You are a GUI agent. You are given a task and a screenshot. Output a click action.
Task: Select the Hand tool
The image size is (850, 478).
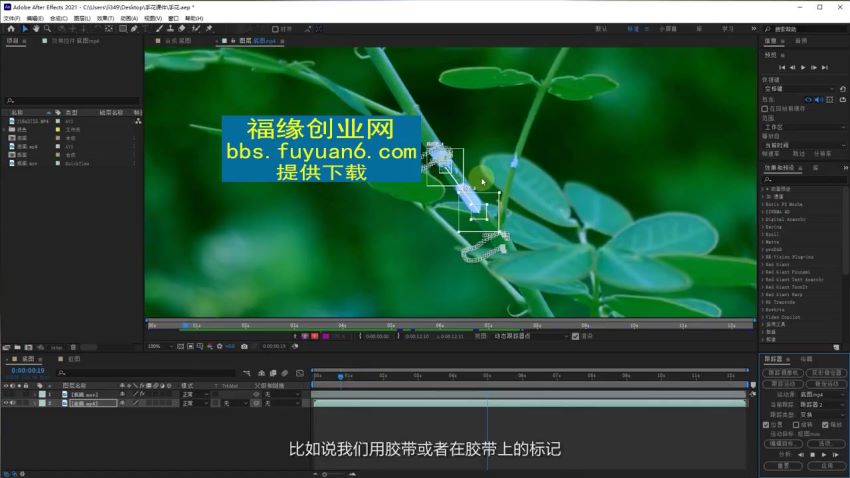click(x=36, y=29)
